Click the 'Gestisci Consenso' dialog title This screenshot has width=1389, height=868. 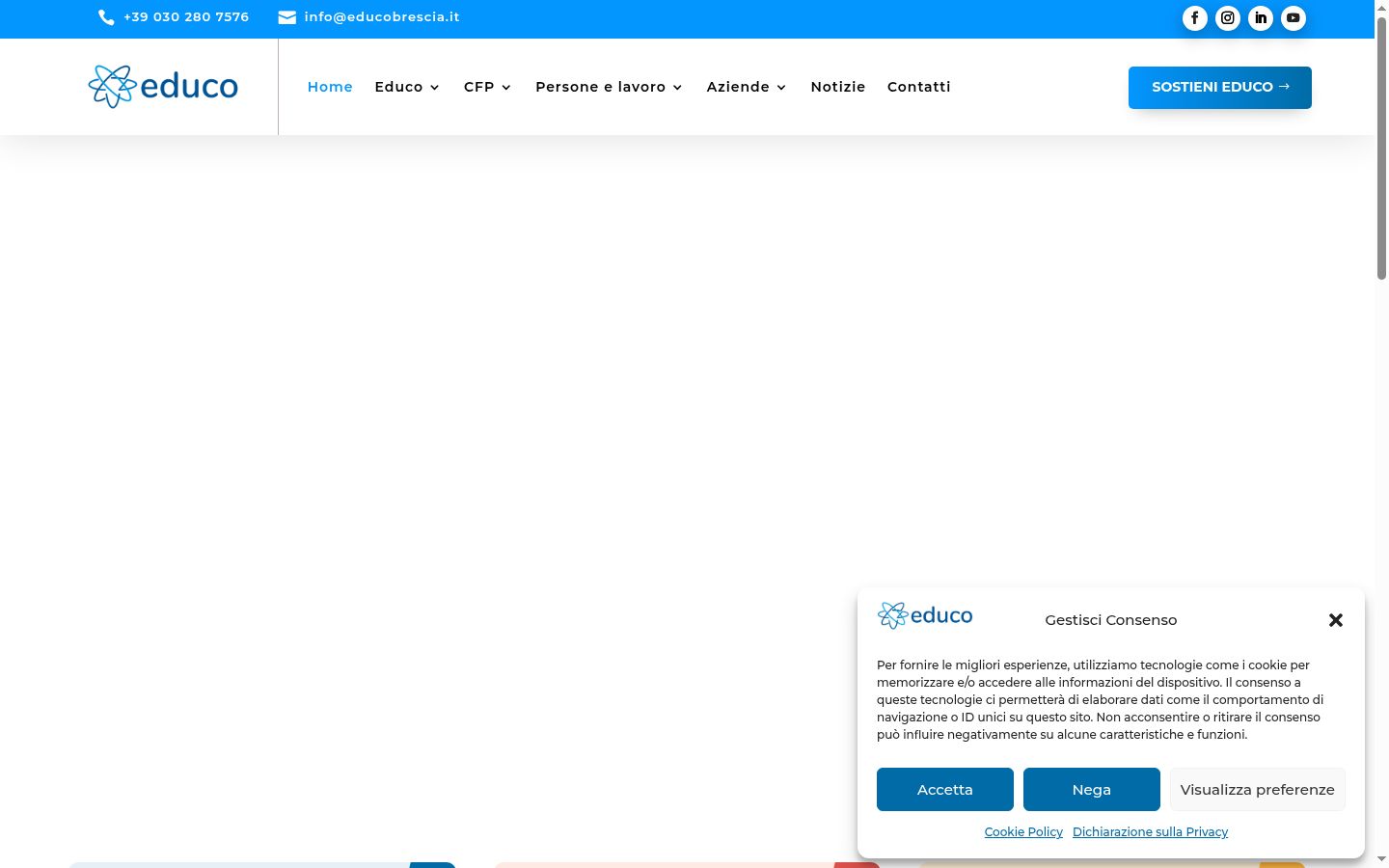click(x=1111, y=620)
